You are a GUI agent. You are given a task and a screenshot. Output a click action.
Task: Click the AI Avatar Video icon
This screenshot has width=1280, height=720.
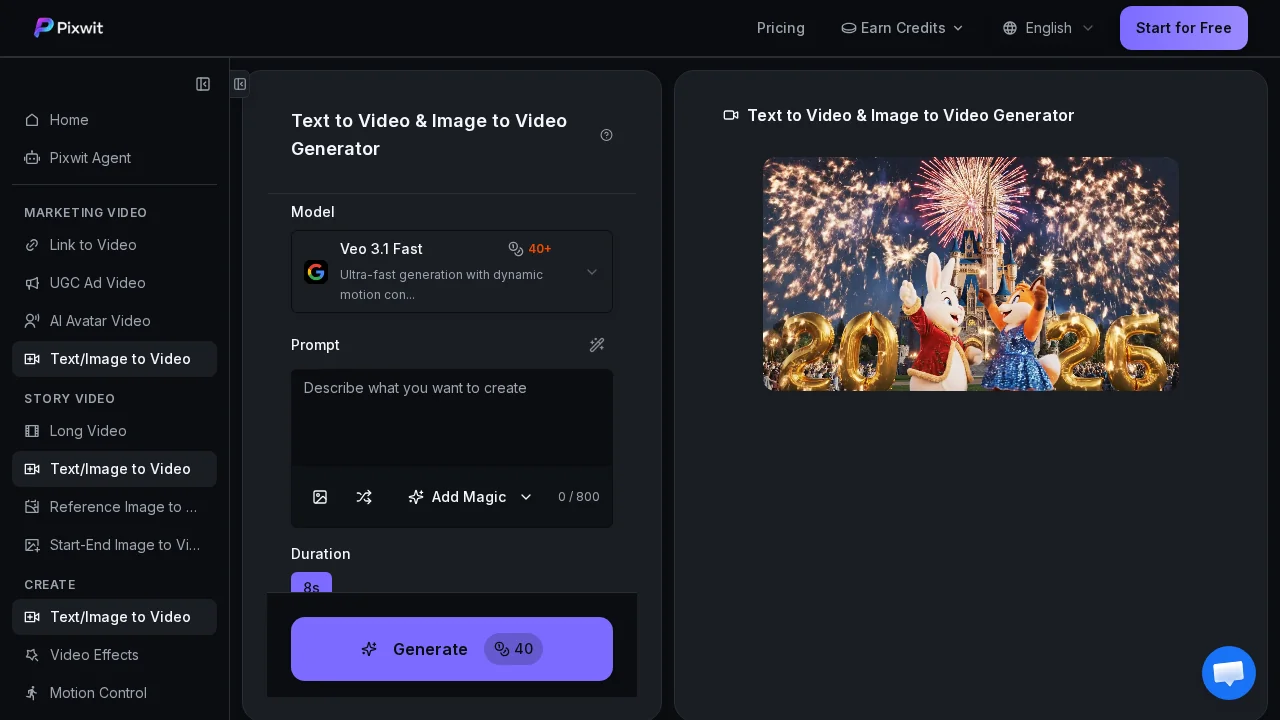click(32, 321)
